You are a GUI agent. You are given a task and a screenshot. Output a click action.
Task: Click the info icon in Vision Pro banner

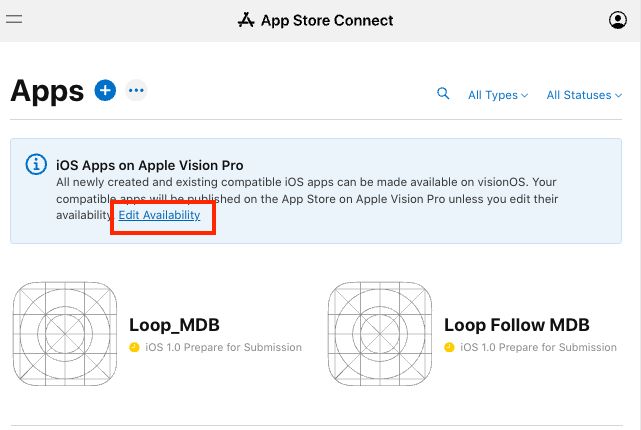click(x=36, y=164)
